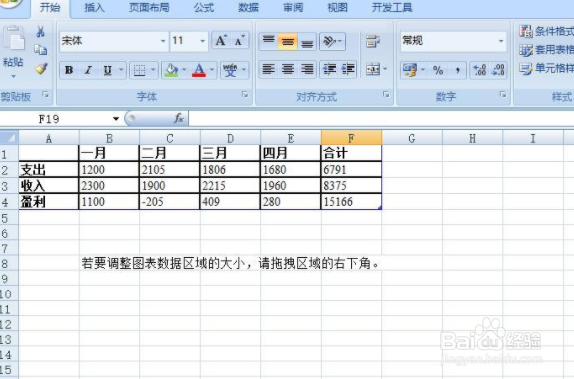Select column F header
Viewport: 574px width, 379px height.
351,138
